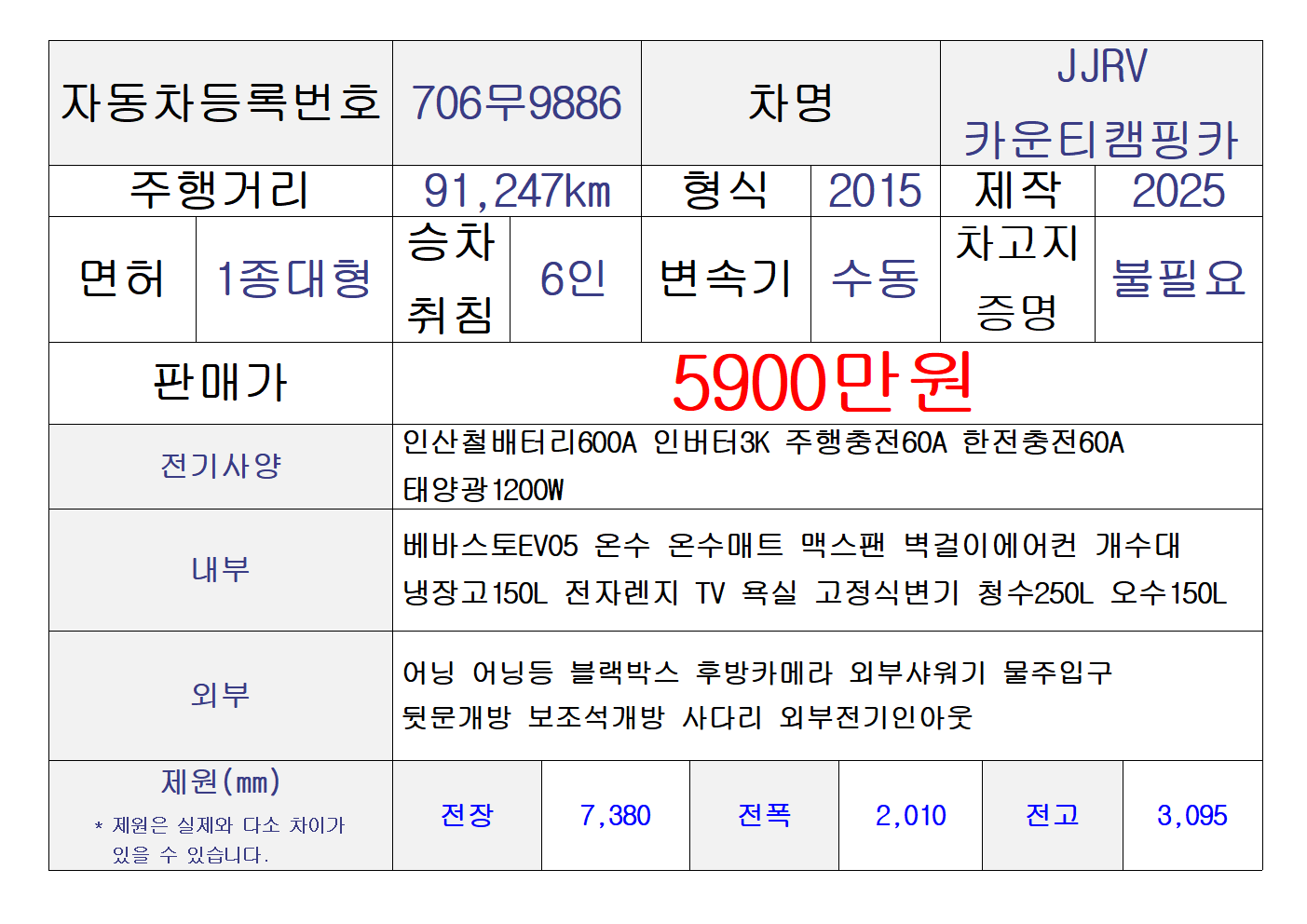Click the red 5900만원 price
Screen dimensions: 1307x924
(x=824, y=383)
